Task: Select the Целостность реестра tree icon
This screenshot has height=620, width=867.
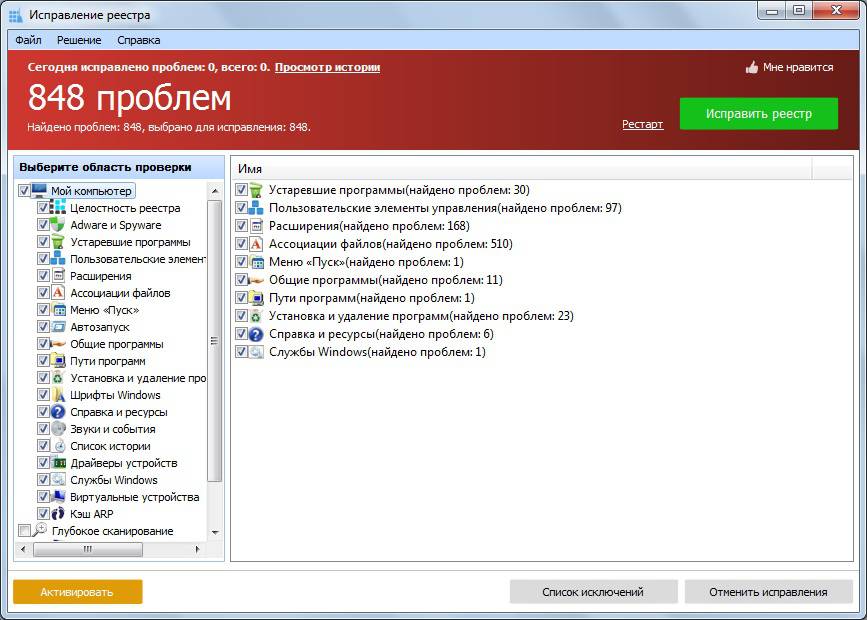Action: click(x=58, y=207)
